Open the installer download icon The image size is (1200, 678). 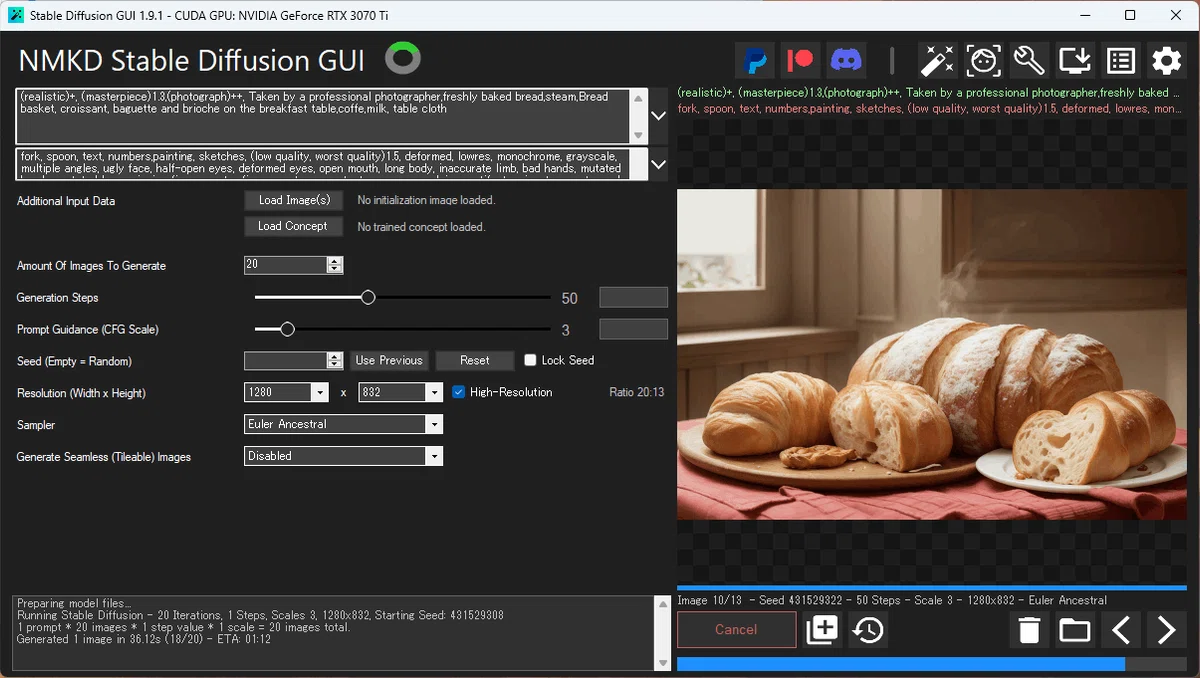[x=1075, y=61]
